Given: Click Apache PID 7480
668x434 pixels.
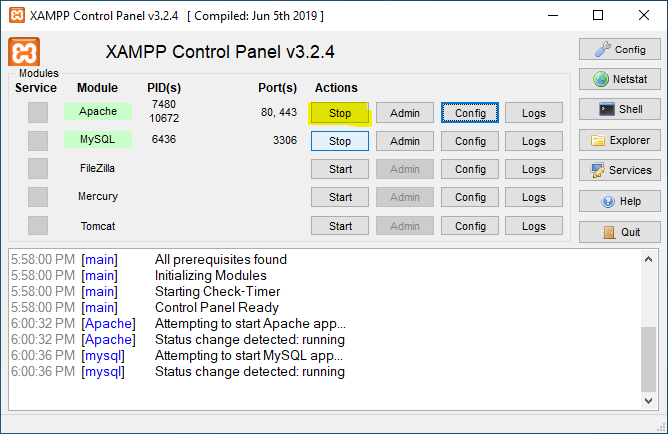Looking at the screenshot, I should 164,104.
